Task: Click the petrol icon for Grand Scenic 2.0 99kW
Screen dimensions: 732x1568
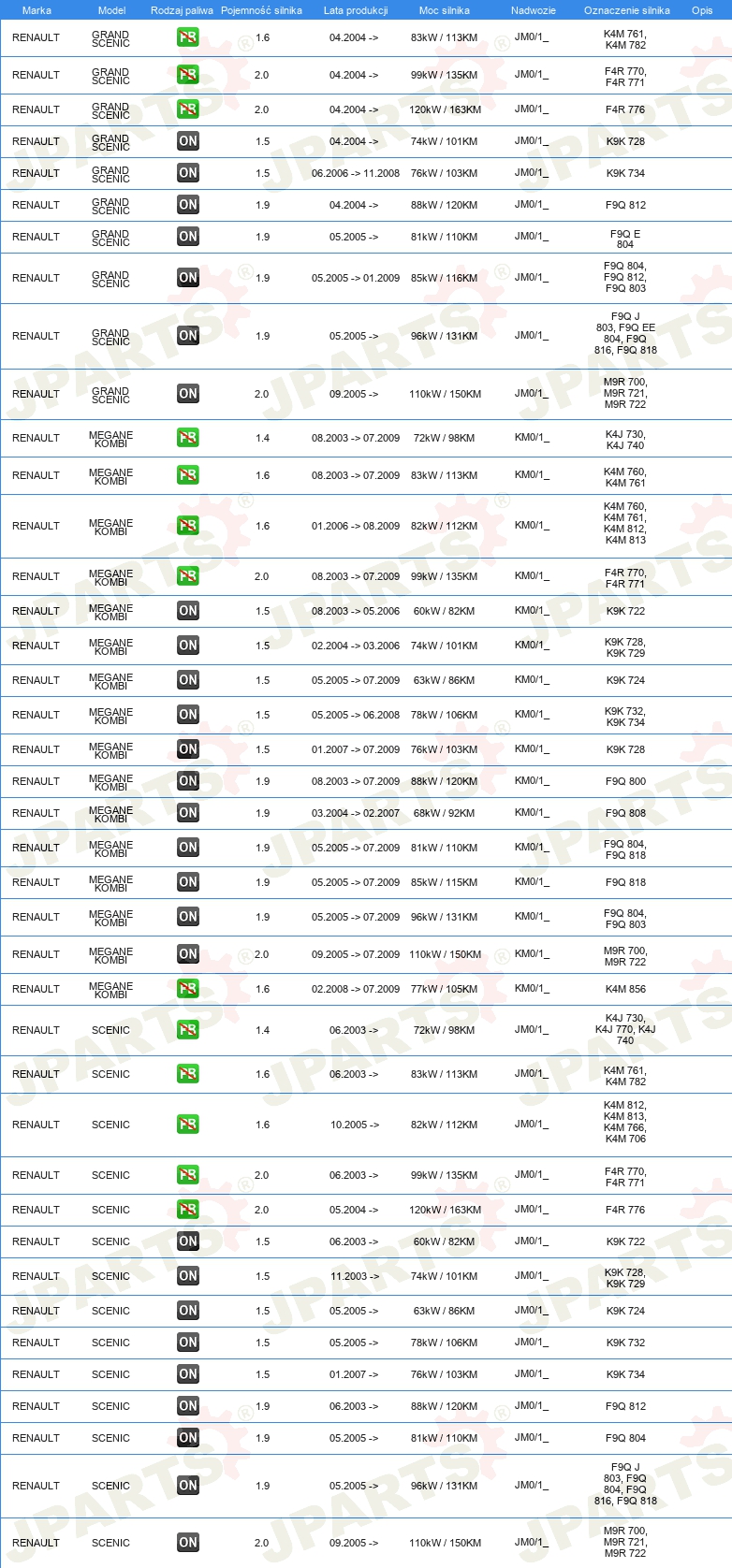Action: (x=188, y=75)
